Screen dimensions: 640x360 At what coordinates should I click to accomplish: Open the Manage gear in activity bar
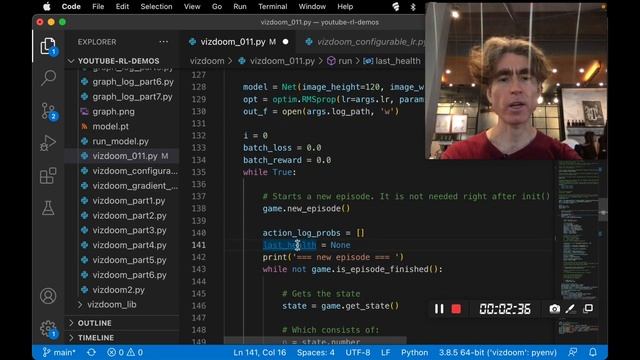pyautogui.click(x=48, y=329)
